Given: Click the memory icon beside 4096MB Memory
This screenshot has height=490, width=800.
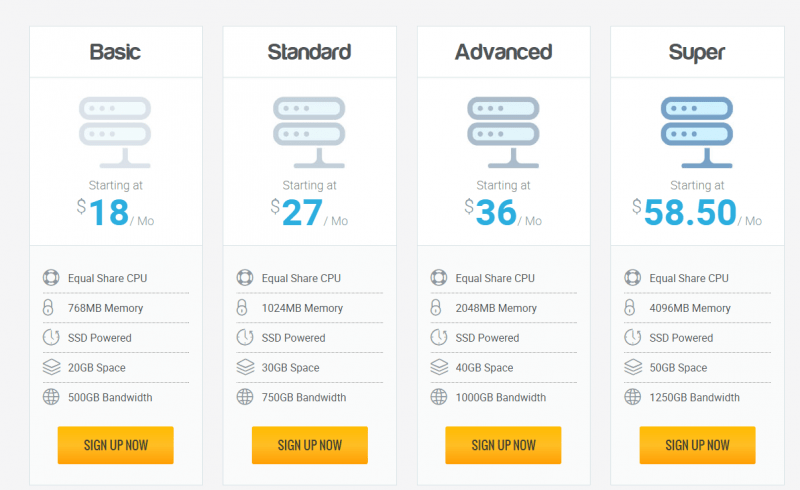Looking at the screenshot, I should coord(630,307).
